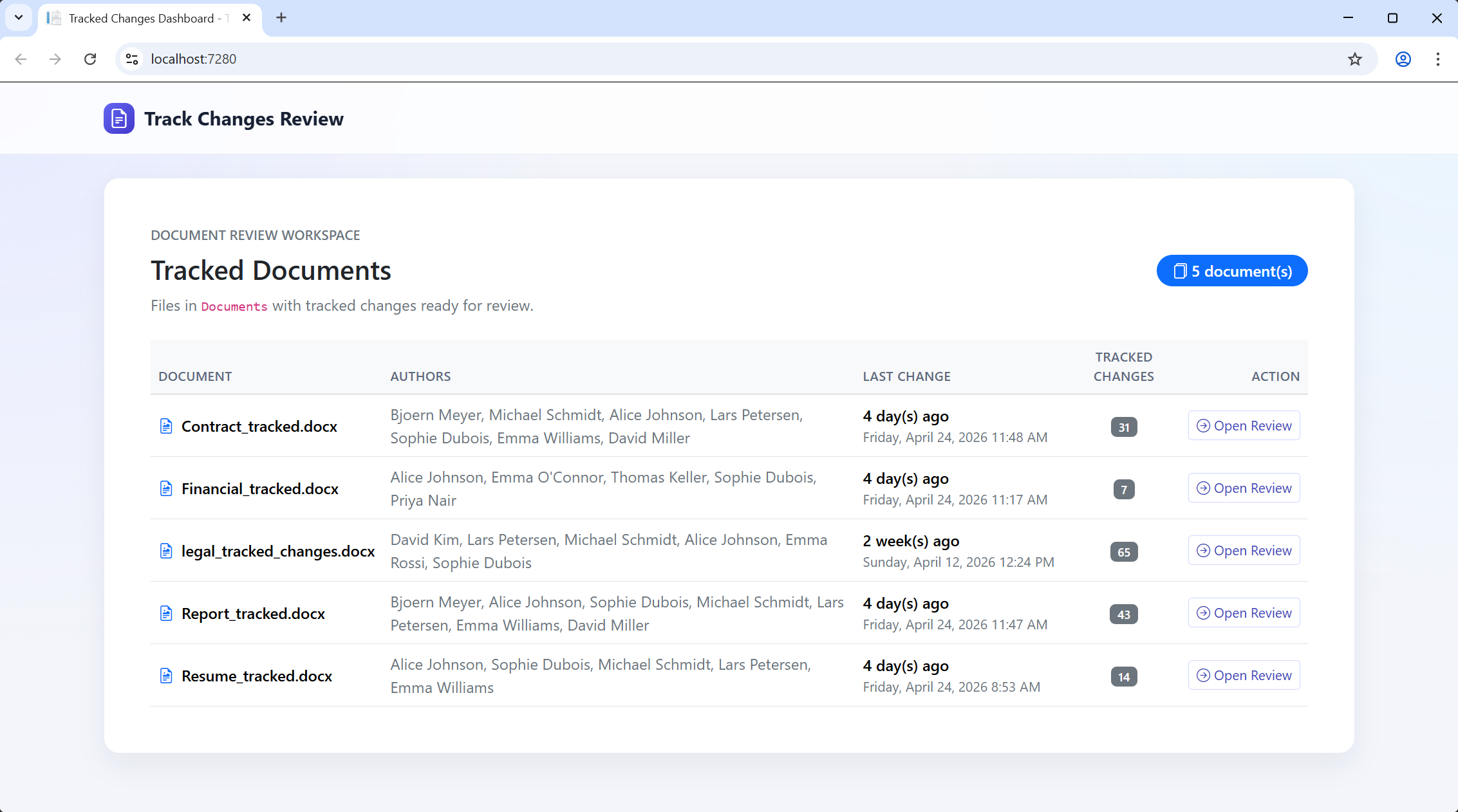This screenshot has width=1458, height=812.
Task: Open Review for Report_tracked.docx
Action: coord(1244,613)
